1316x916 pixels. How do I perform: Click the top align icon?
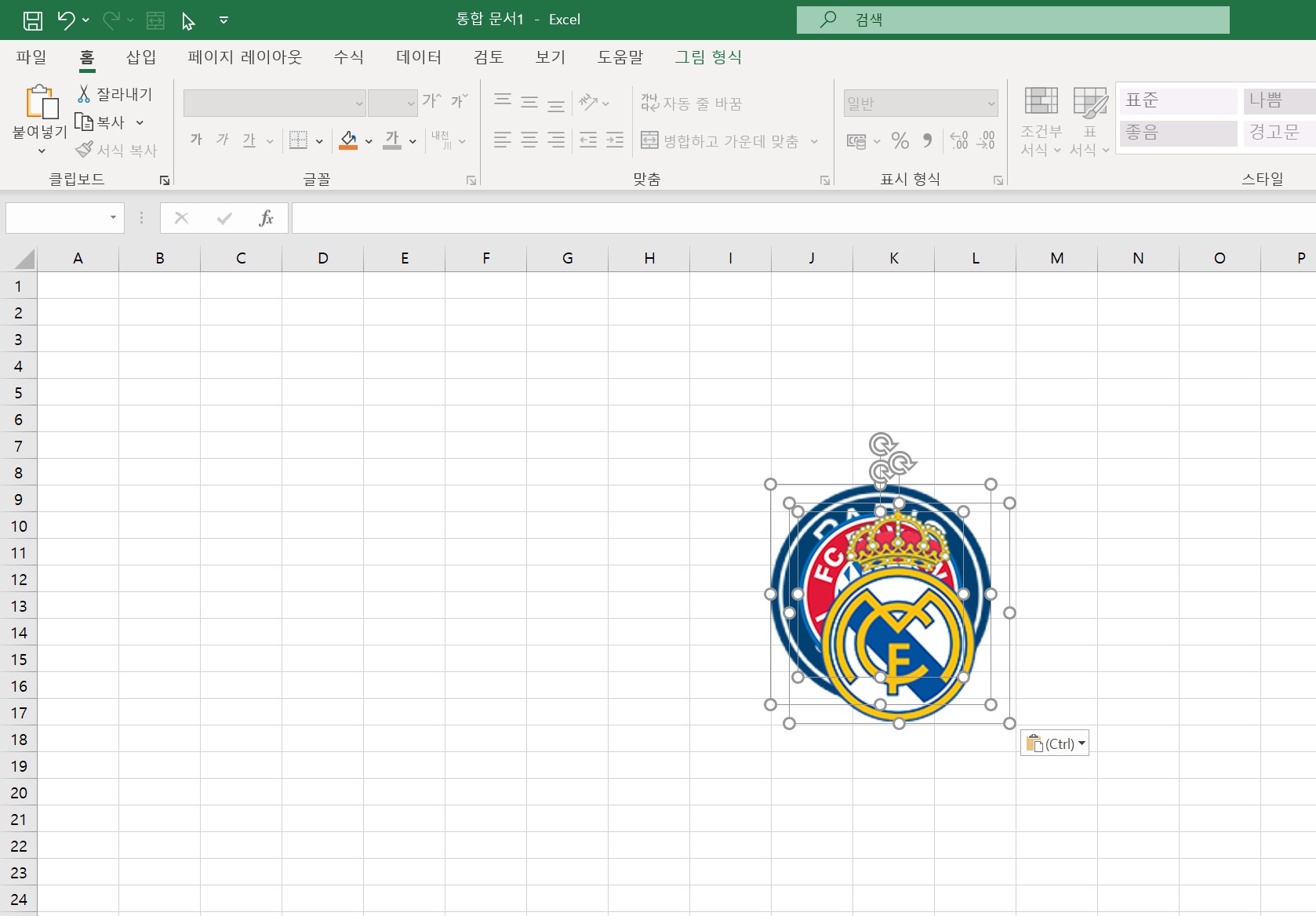503,102
